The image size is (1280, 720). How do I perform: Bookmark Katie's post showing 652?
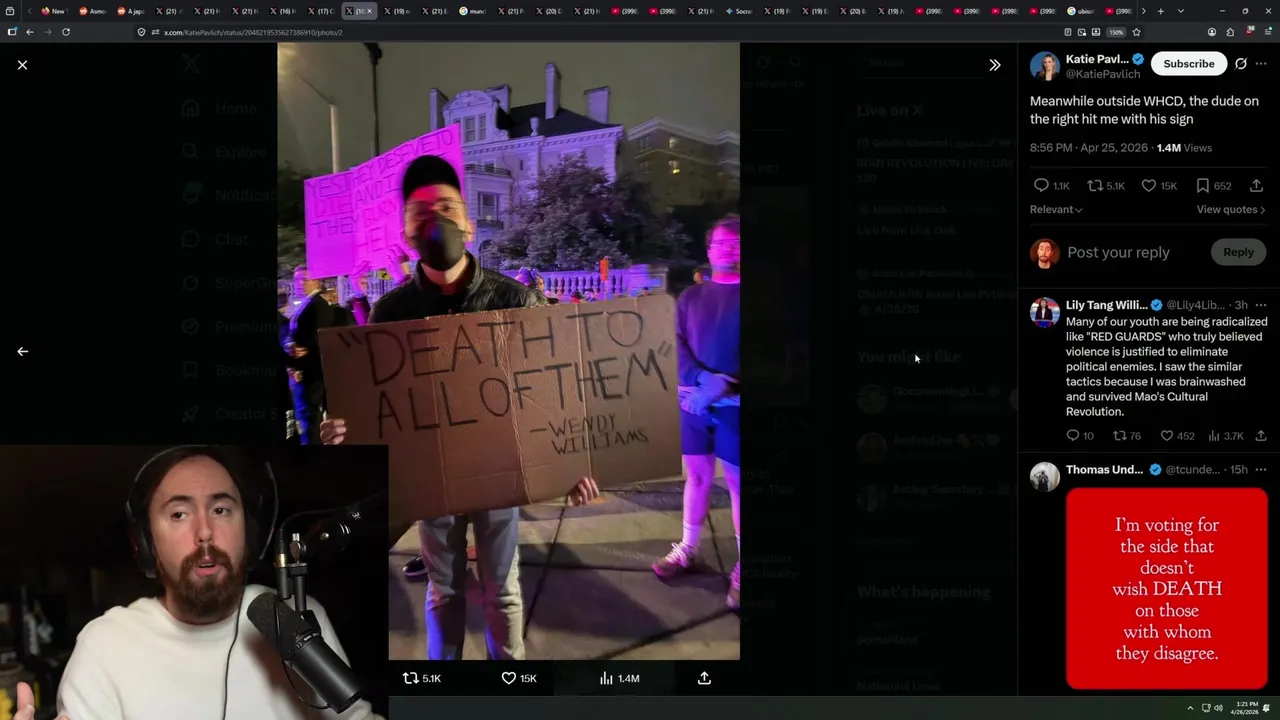pos(1213,185)
